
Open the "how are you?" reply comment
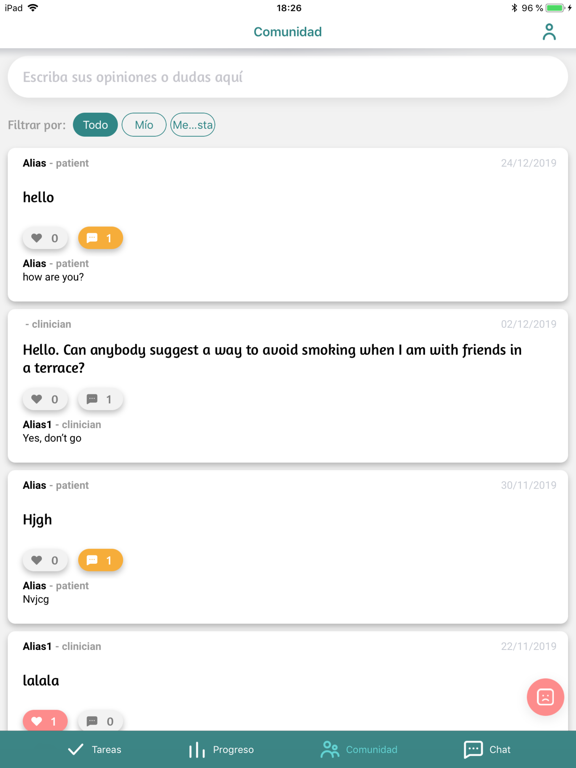53,277
